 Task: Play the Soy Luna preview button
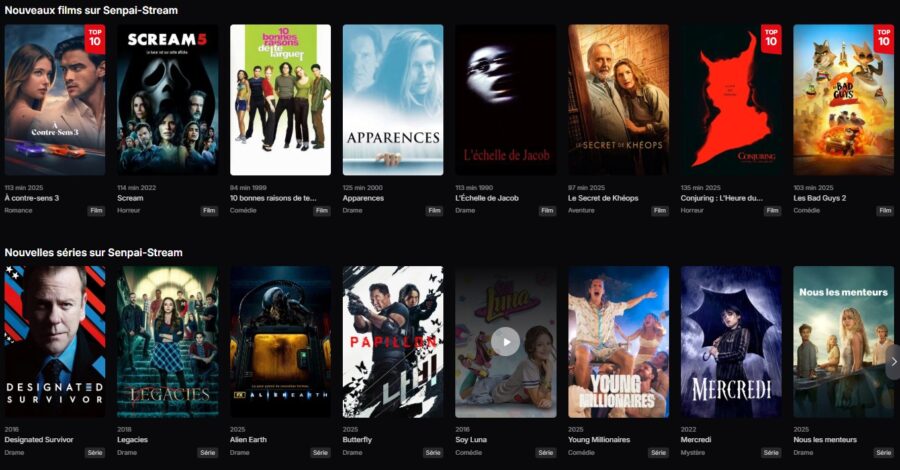505,342
